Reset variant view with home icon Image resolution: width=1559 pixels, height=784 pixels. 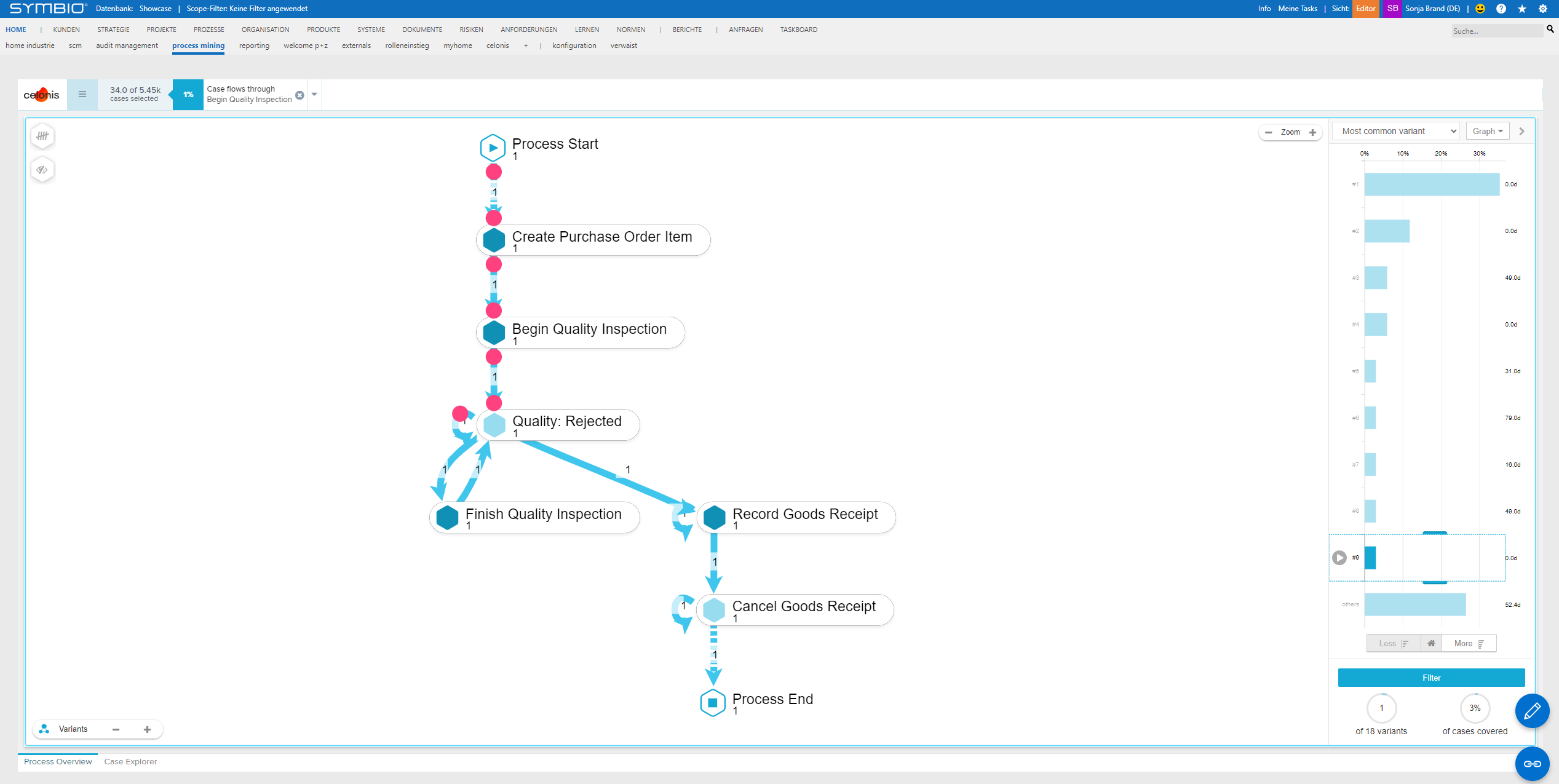(1431, 643)
